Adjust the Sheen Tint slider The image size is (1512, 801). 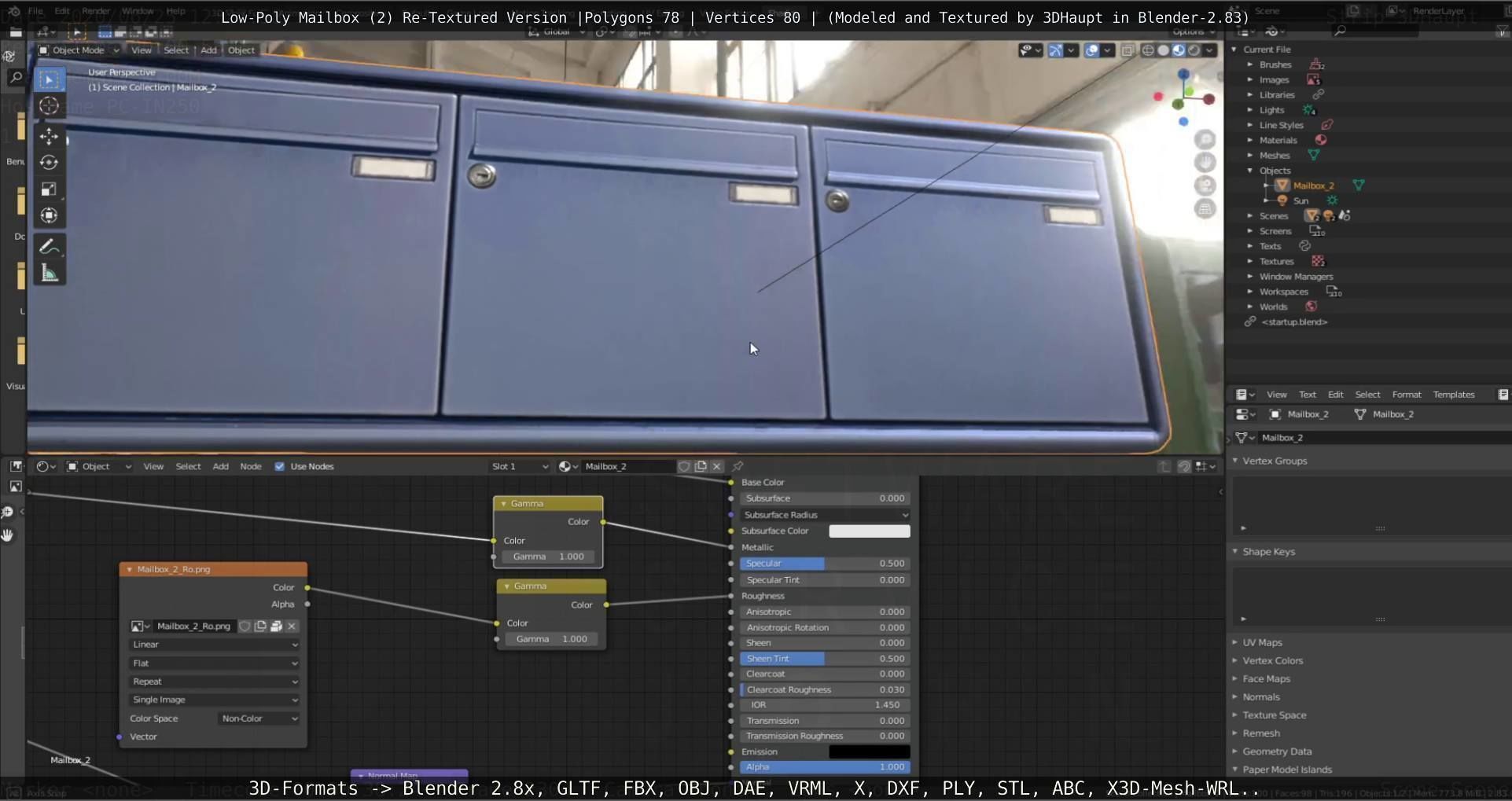click(x=825, y=659)
